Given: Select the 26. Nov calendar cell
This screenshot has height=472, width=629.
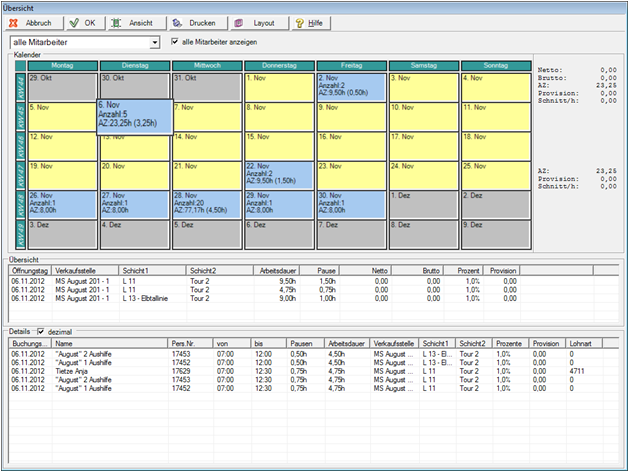Looking at the screenshot, I should (63, 205).
